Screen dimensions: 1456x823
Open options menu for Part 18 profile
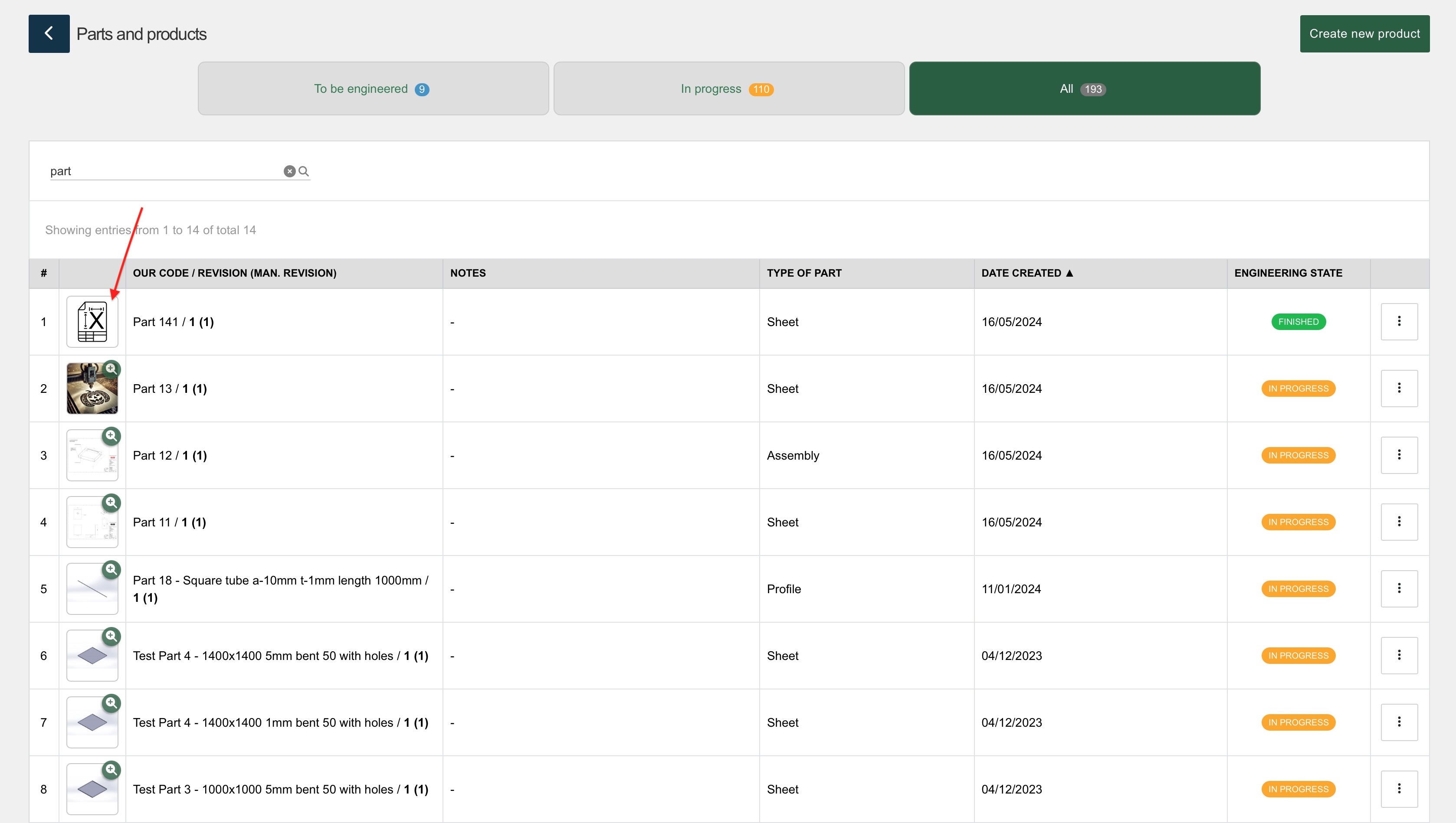click(x=1399, y=588)
